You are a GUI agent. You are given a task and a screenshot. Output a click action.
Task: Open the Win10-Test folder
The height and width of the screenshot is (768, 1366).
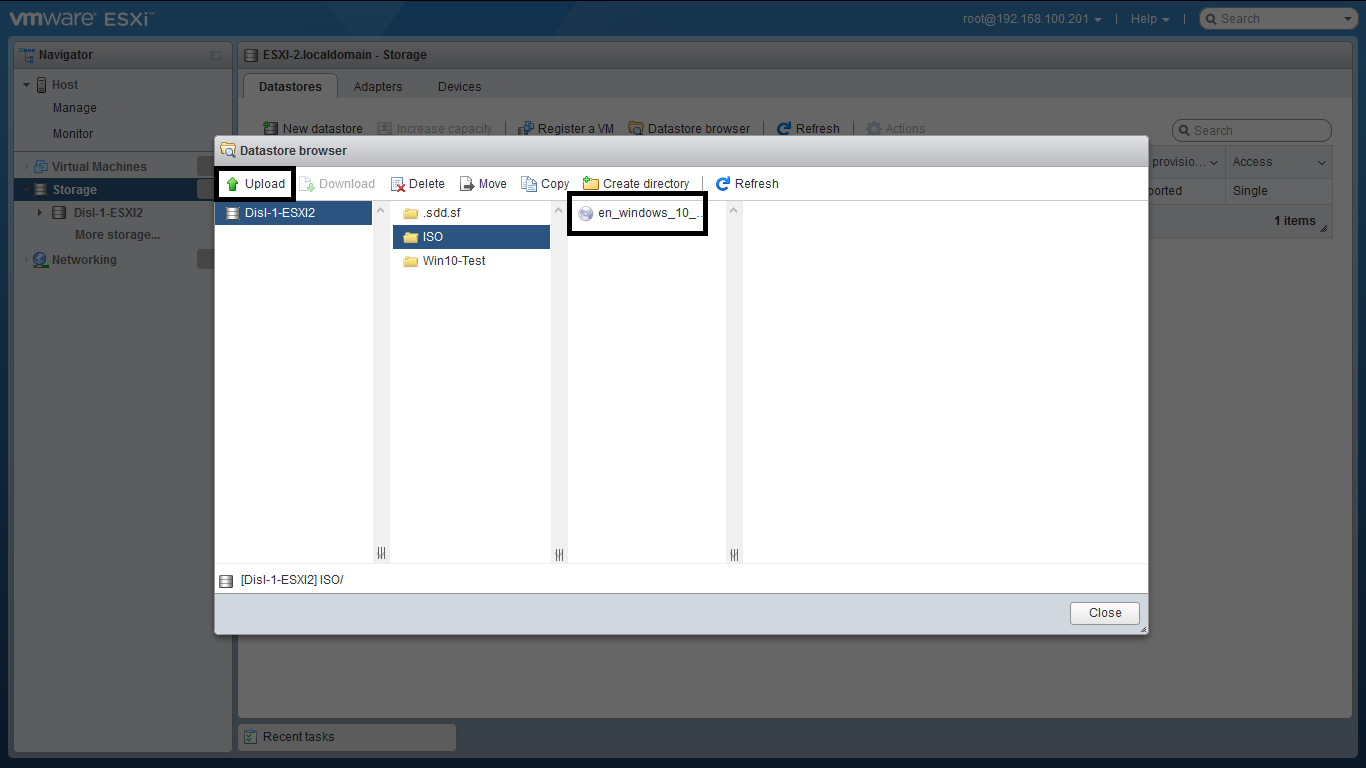coord(453,261)
